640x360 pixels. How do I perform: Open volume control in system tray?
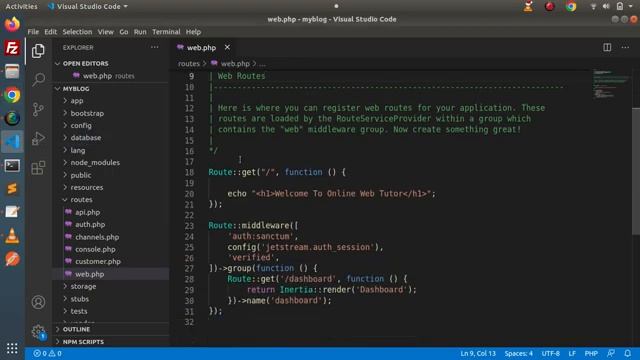click(606, 6)
